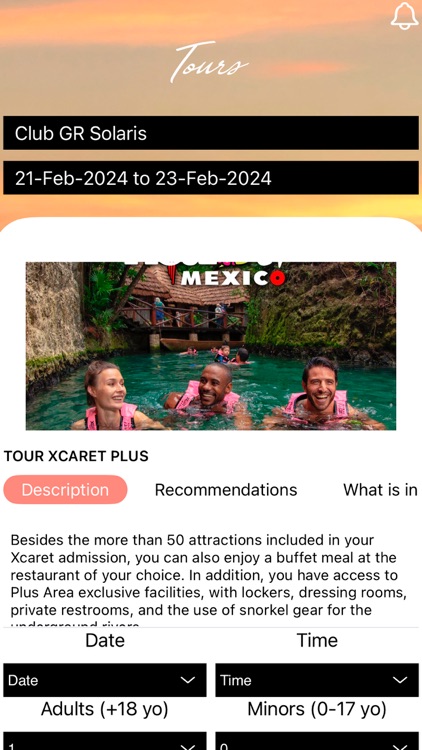Tap the TOUR XCARET PLUS heading
The height and width of the screenshot is (750, 422).
[76, 456]
